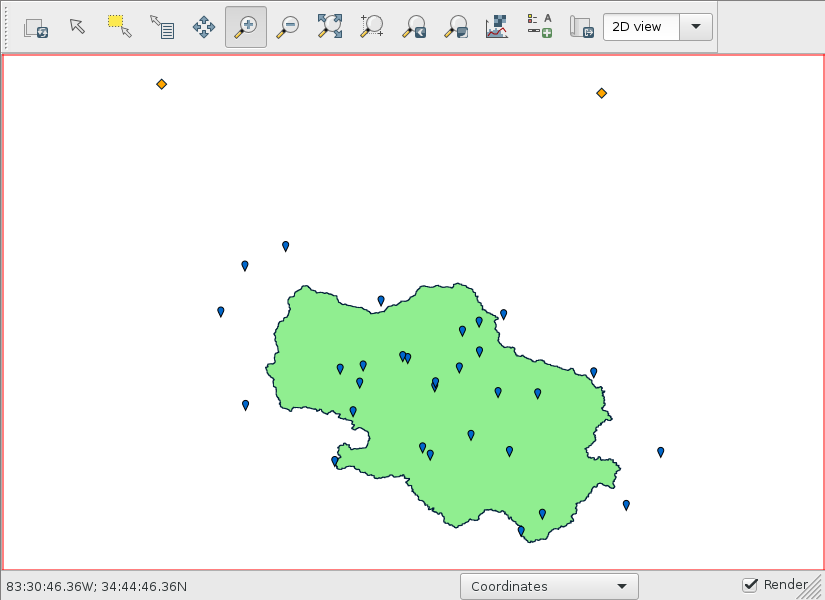The width and height of the screenshot is (825, 600).
Task: Click the left orange diamond marker on map
Action: point(161,85)
